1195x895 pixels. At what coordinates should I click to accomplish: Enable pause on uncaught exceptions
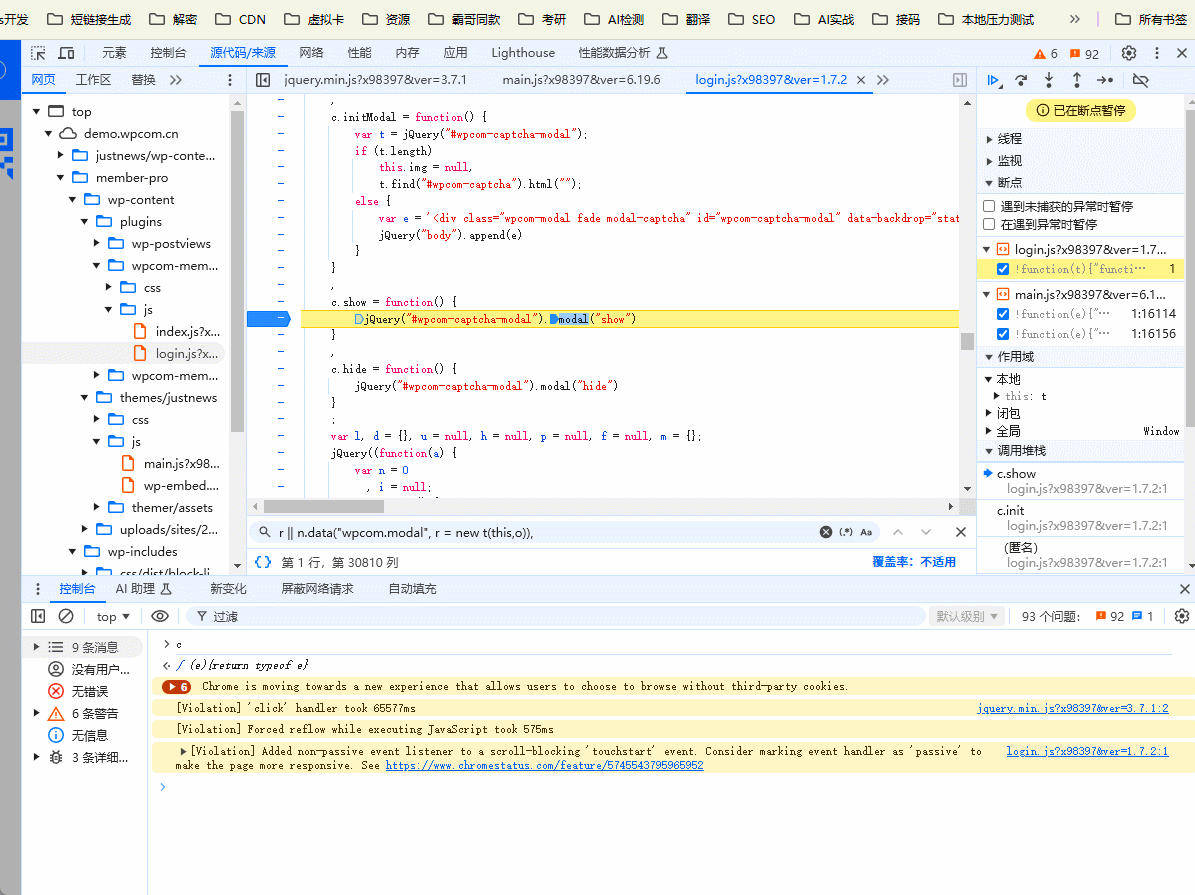click(989, 206)
